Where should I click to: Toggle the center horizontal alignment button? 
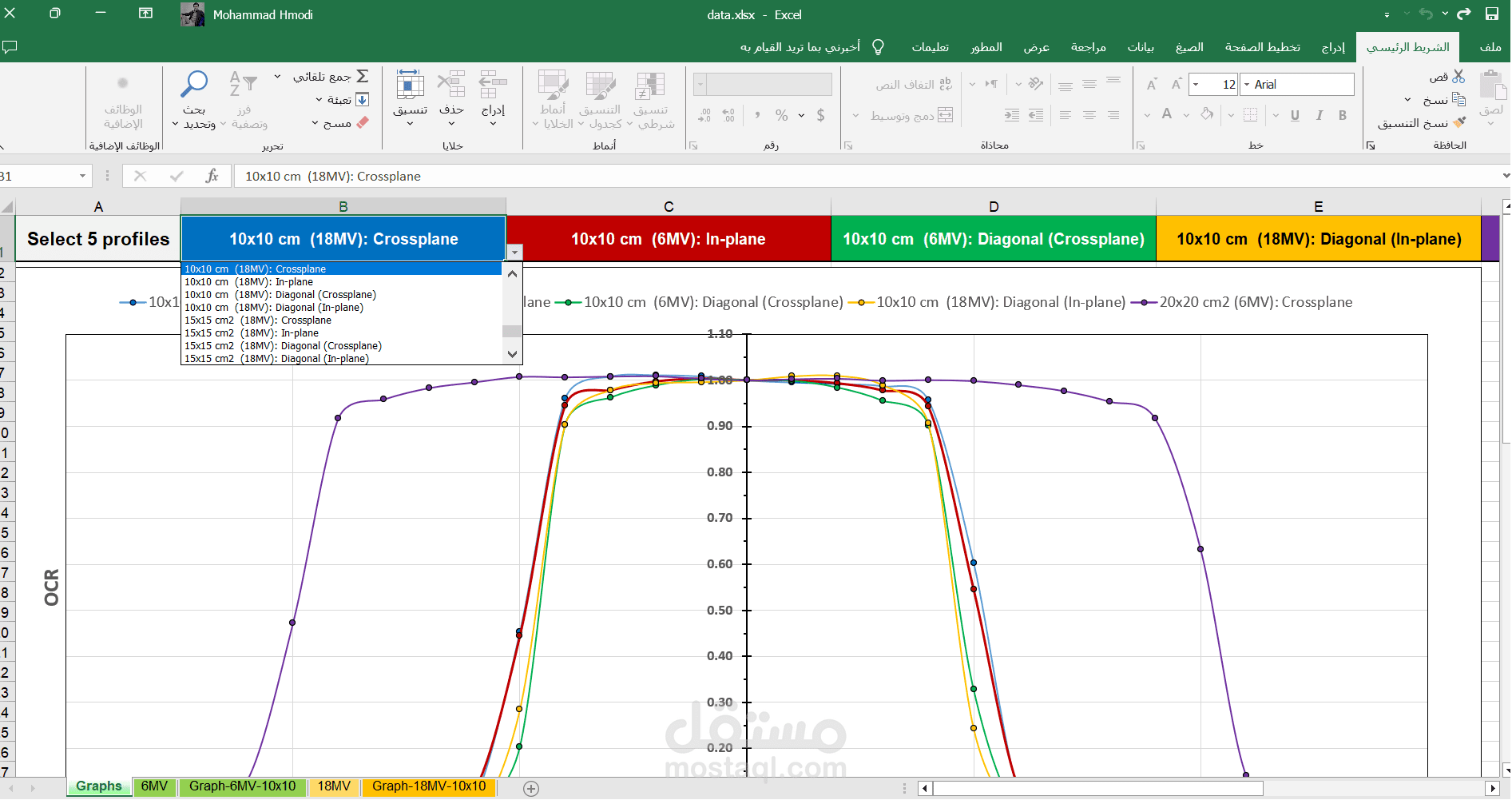pos(1089,115)
